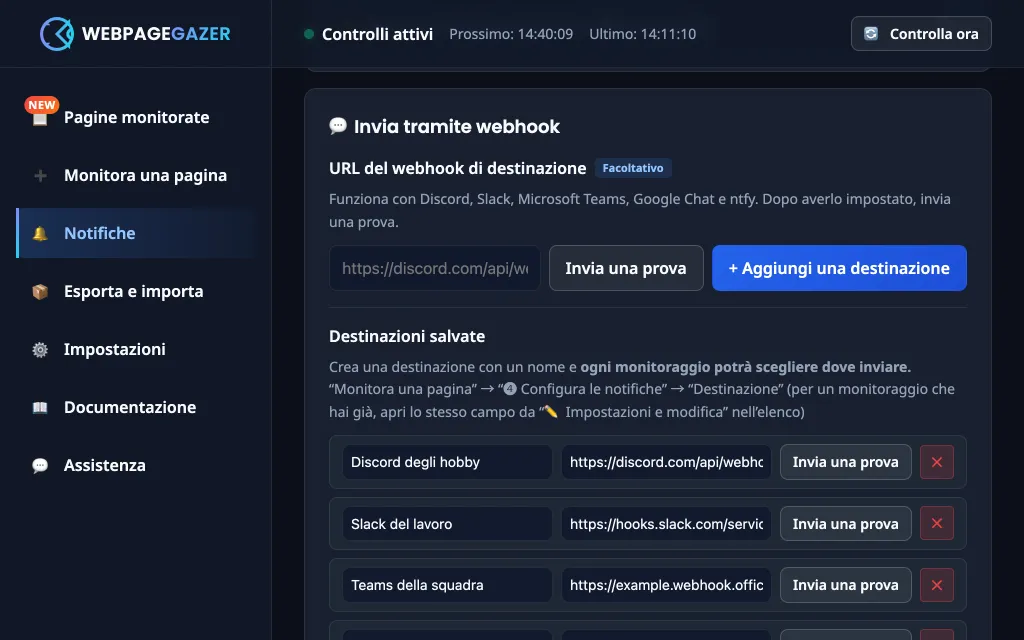
Task: Edit the hooks.slack.com URL field
Action: pos(666,524)
